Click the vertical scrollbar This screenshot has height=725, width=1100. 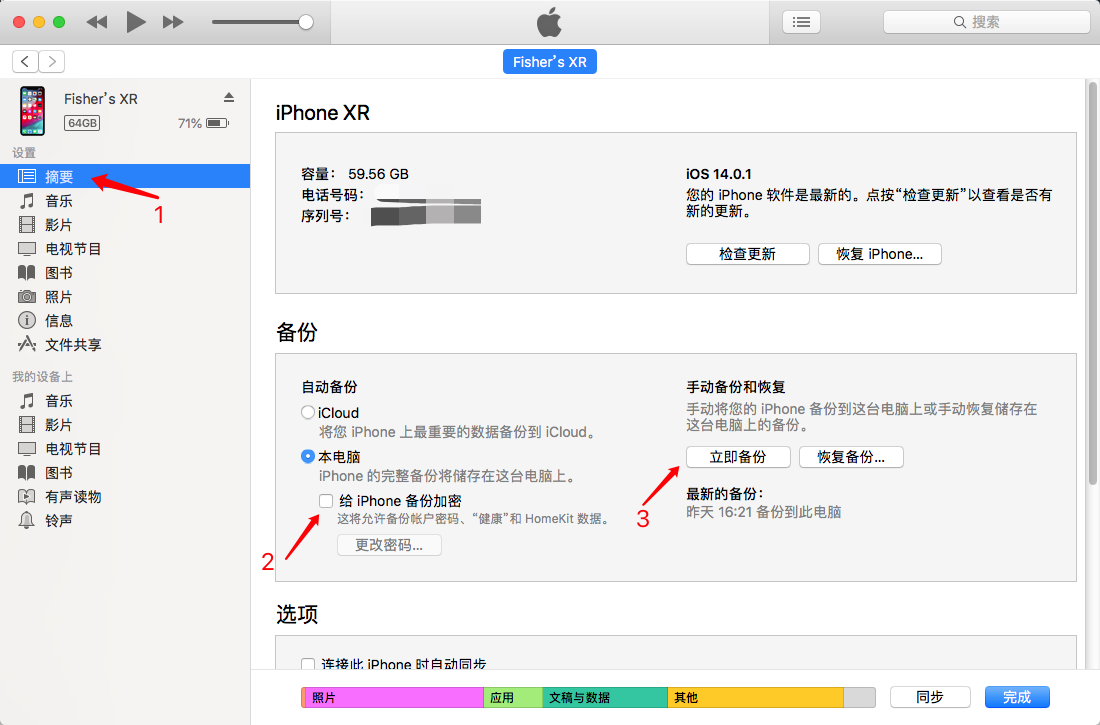[1092, 282]
